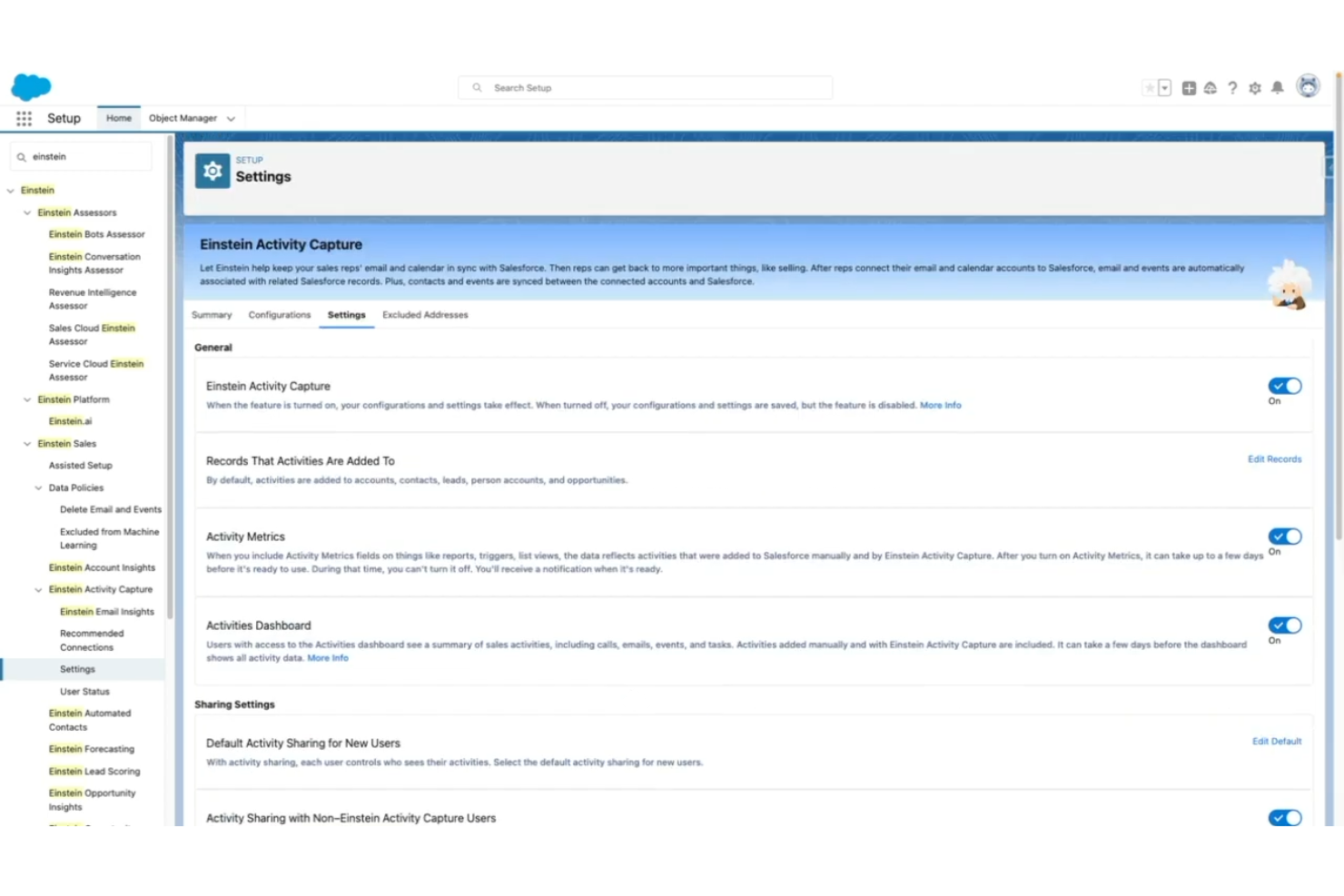This screenshot has width=1344, height=896.
Task: Open the favorites list dropdown arrow
Action: pos(1164,88)
